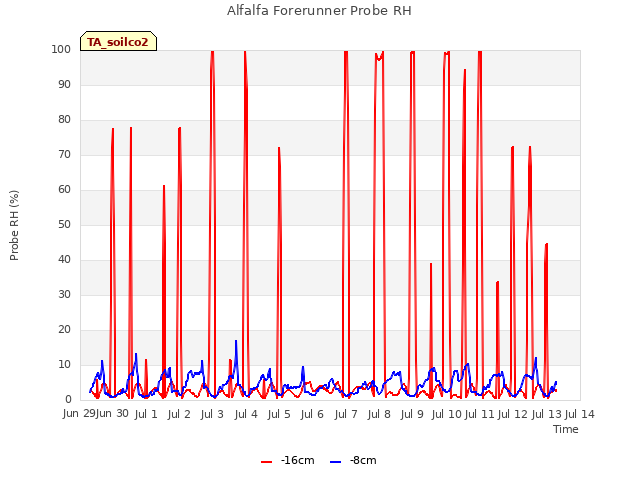The height and width of the screenshot is (480, 640).
Task: Click the red -16cm legend swatch
Action: point(267,462)
